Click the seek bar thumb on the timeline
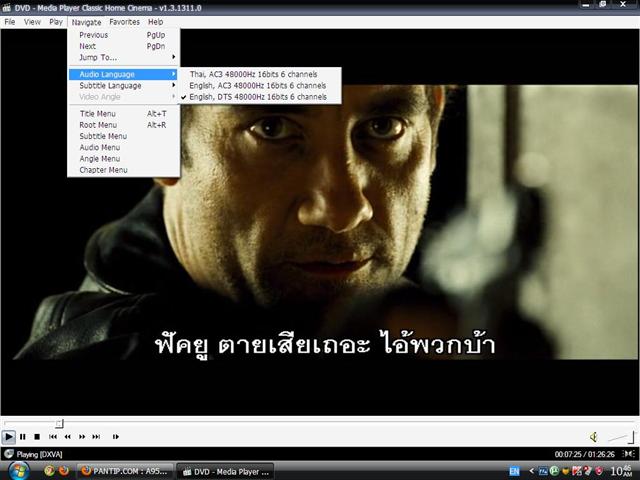This screenshot has width=640, height=480. click(59, 423)
